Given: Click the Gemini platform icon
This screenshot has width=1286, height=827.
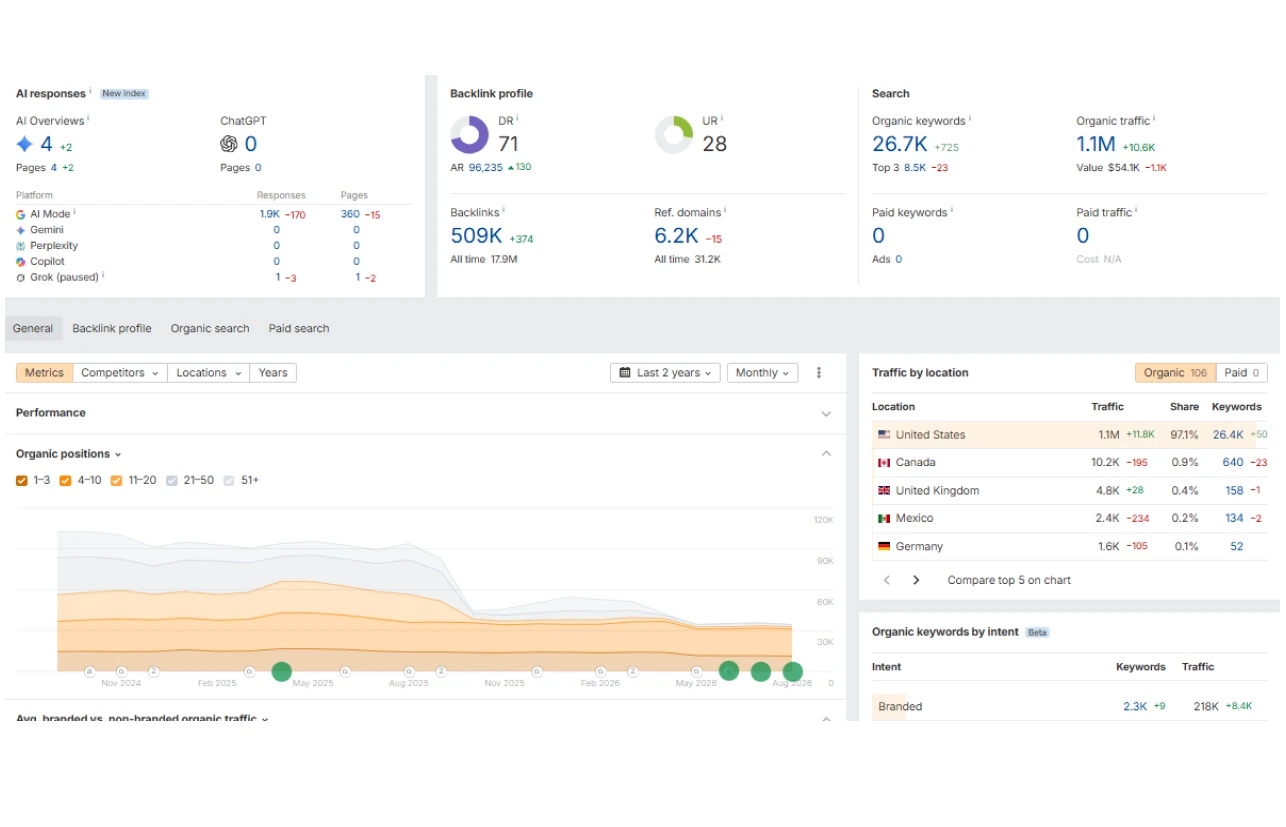Looking at the screenshot, I should [x=21, y=230].
